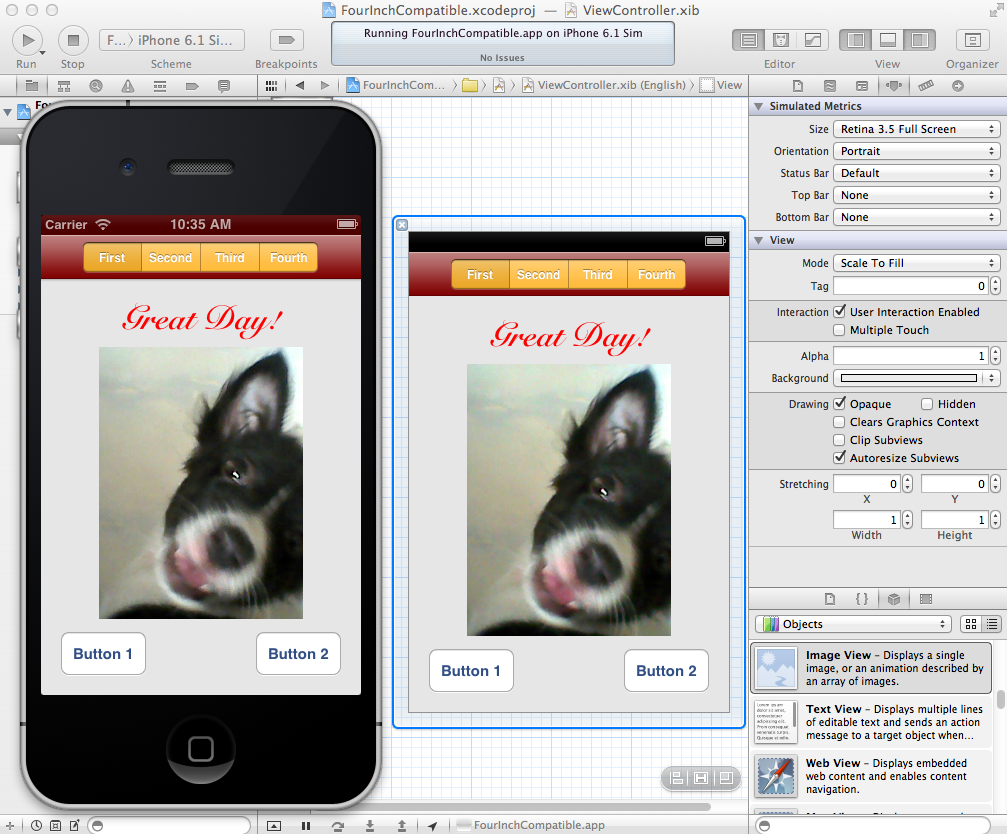1007x834 pixels.
Task: Toggle the Opaque checkbox
Action: pos(839,403)
